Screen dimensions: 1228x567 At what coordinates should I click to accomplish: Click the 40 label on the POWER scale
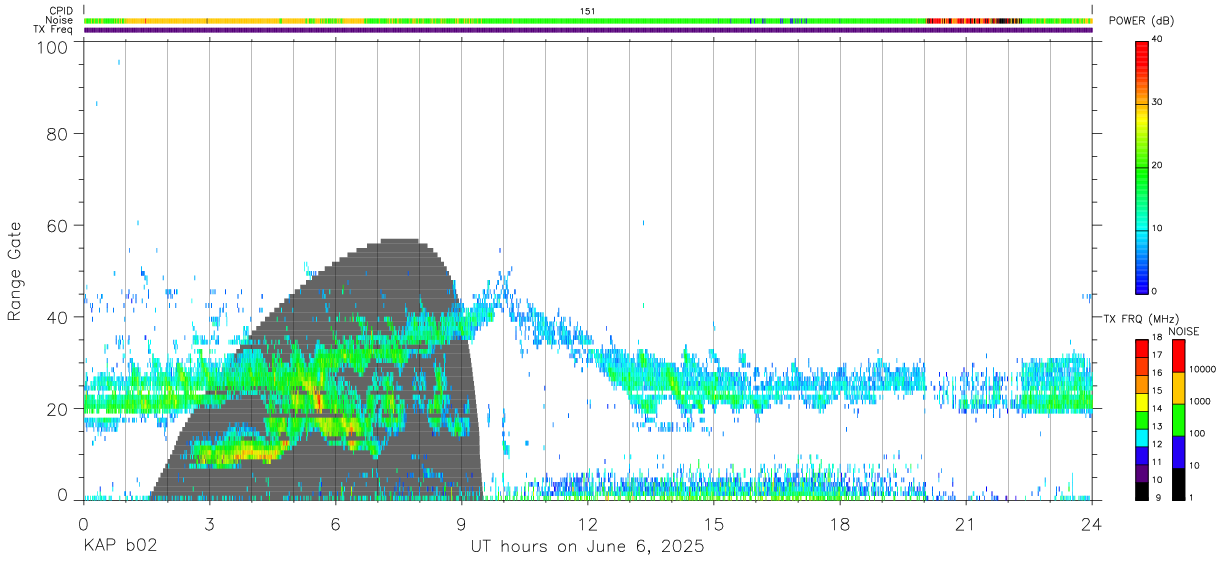(x=1157, y=39)
